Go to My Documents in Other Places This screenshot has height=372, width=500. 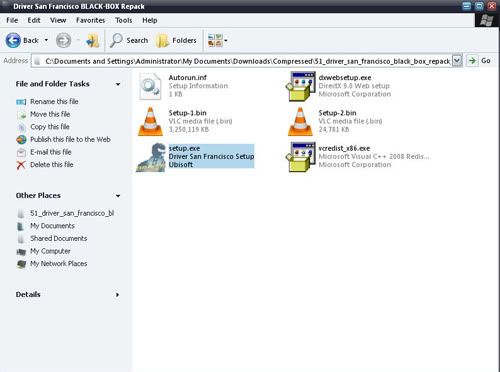click(x=52, y=226)
